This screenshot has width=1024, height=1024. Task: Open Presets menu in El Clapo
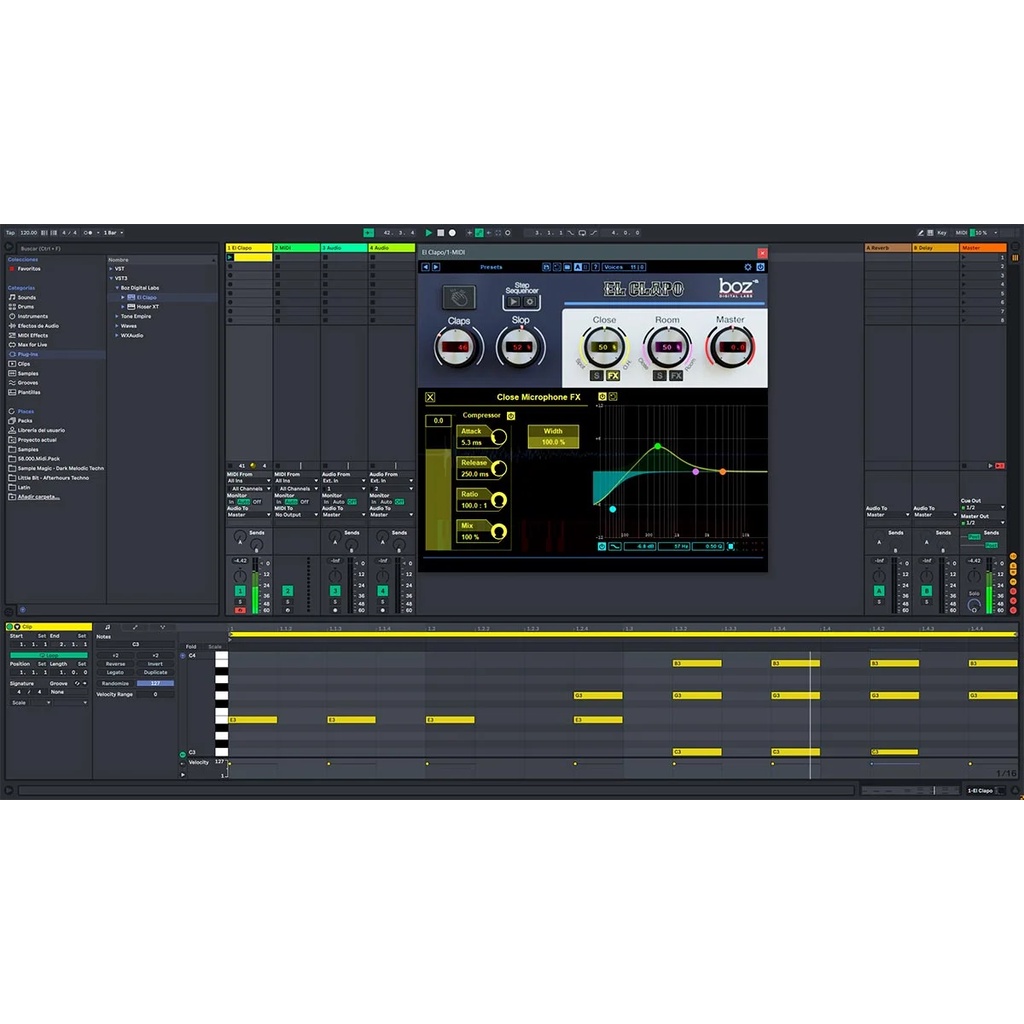[491, 267]
